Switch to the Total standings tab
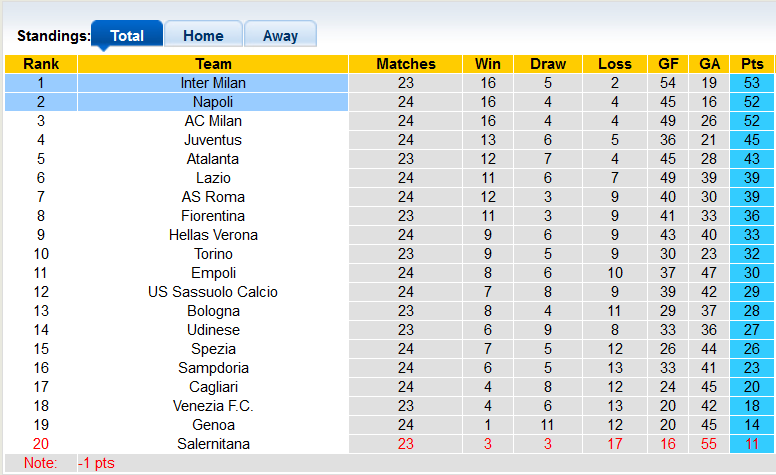This screenshot has height=475, width=776. click(127, 35)
